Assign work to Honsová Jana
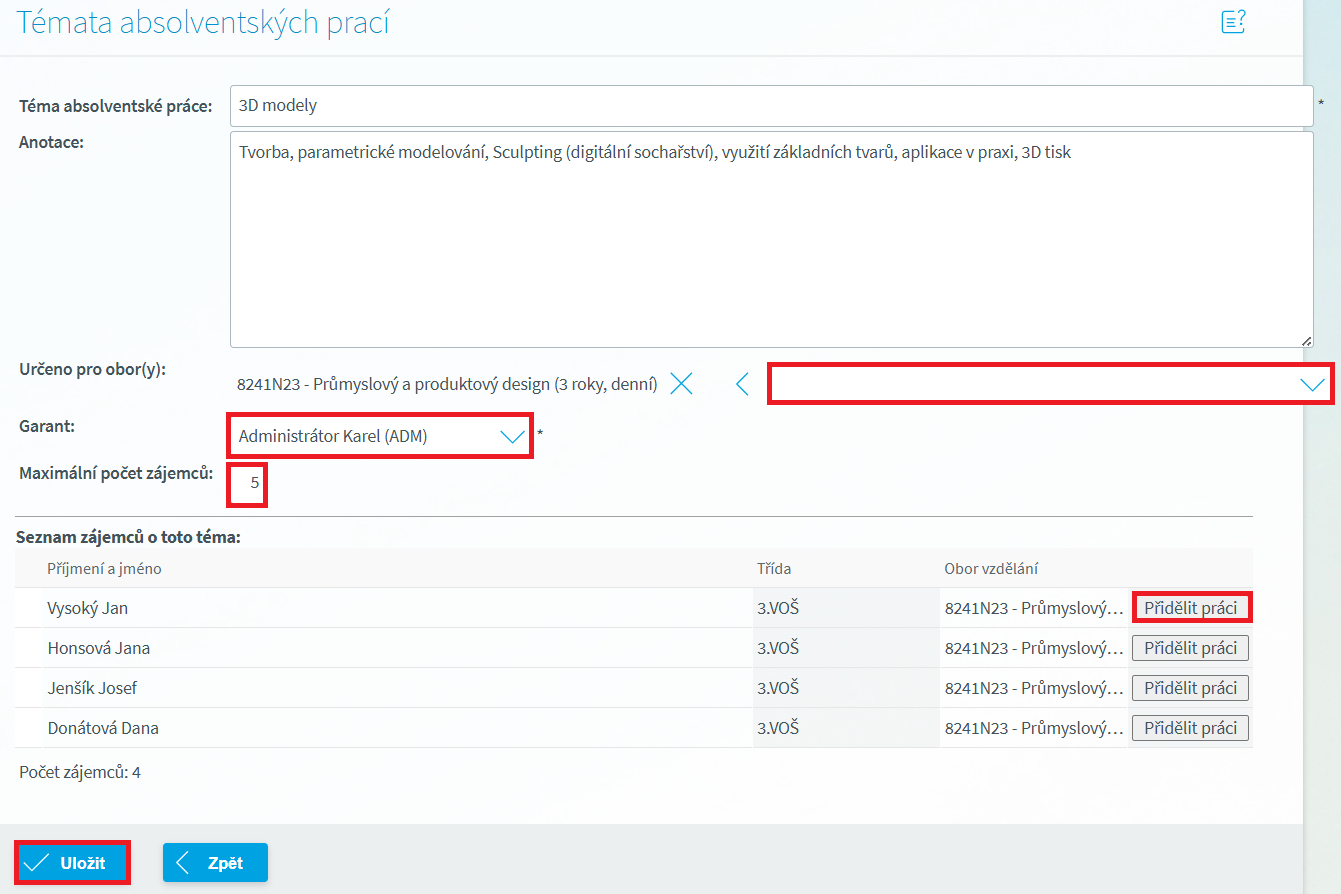Image resolution: width=1341 pixels, height=894 pixels. [1190, 648]
